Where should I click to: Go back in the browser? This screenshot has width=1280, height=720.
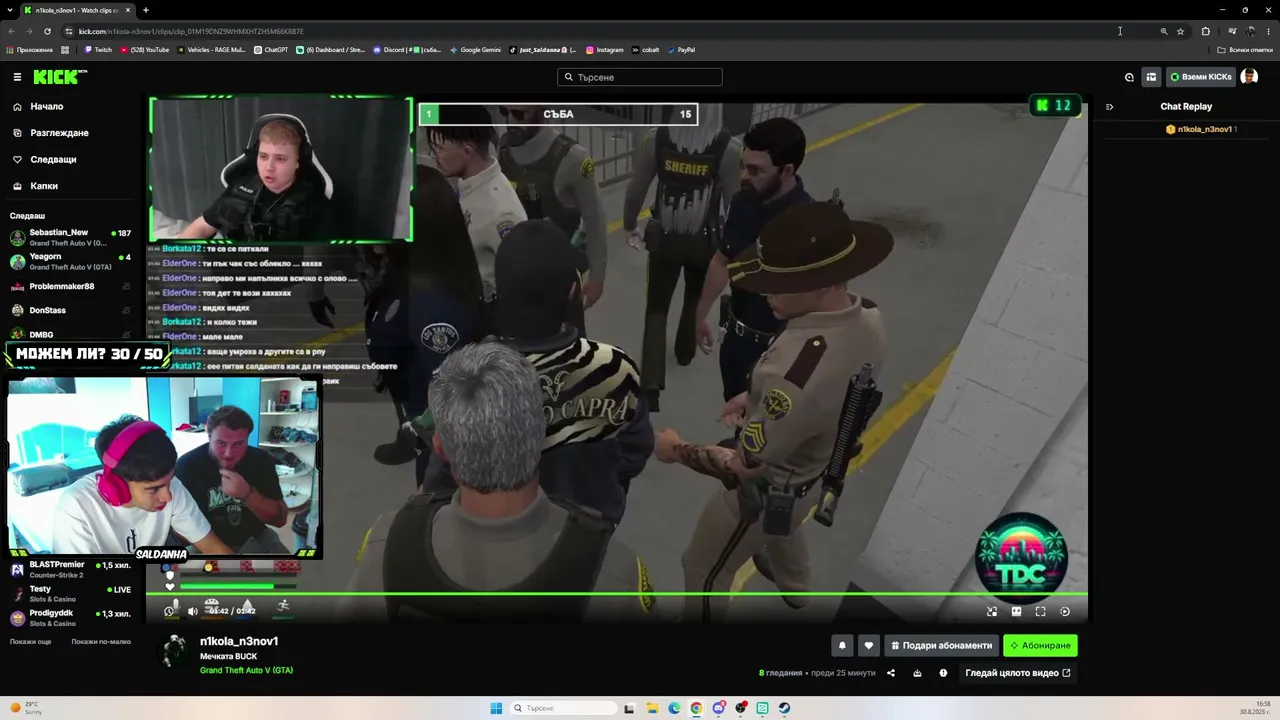(x=12, y=31)
